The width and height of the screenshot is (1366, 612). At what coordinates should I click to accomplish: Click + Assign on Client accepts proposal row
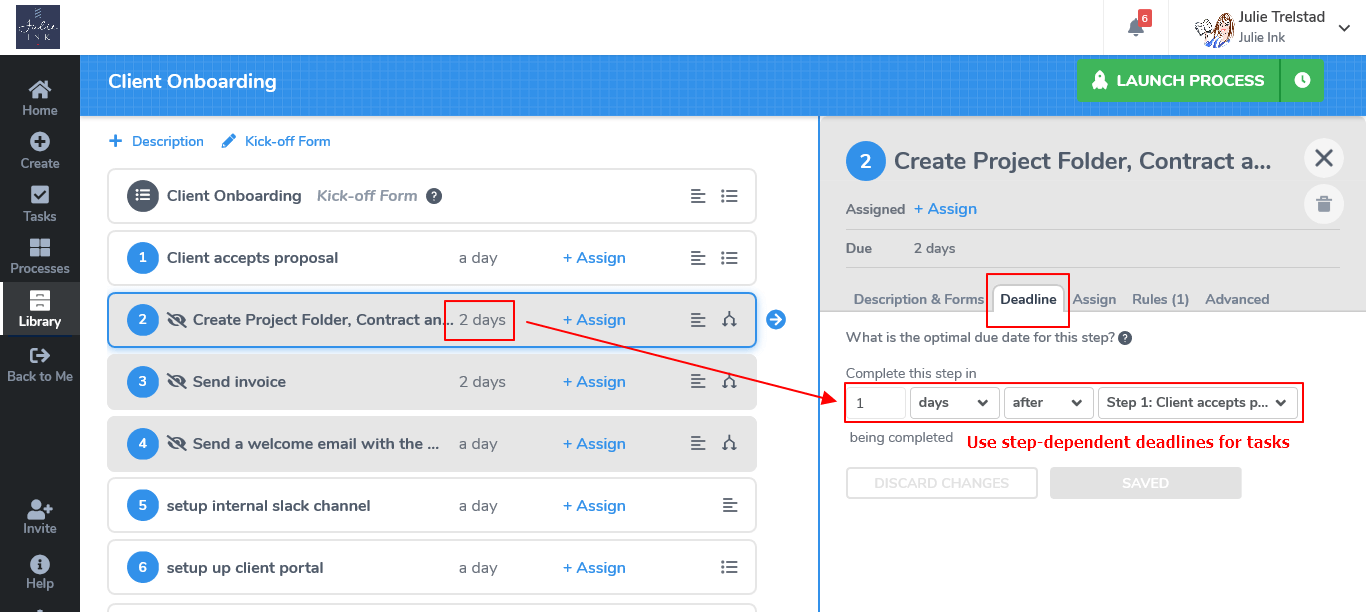tap(594, 258)
